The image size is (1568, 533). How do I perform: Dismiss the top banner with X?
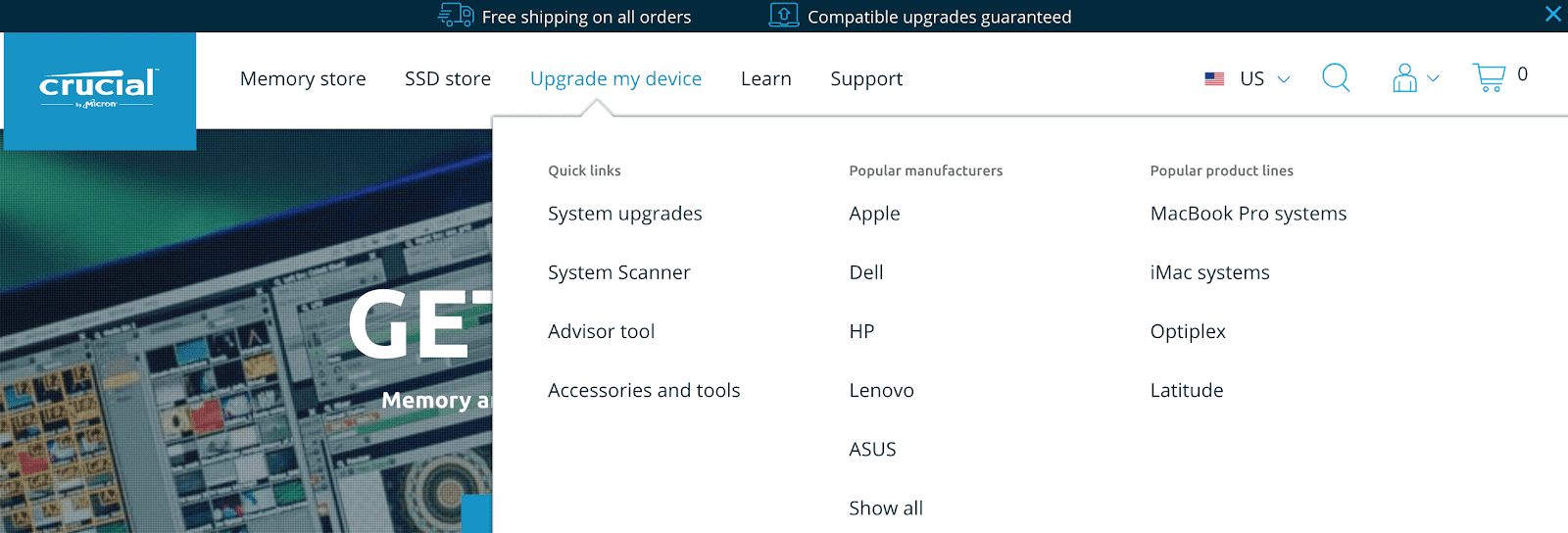1553,14
